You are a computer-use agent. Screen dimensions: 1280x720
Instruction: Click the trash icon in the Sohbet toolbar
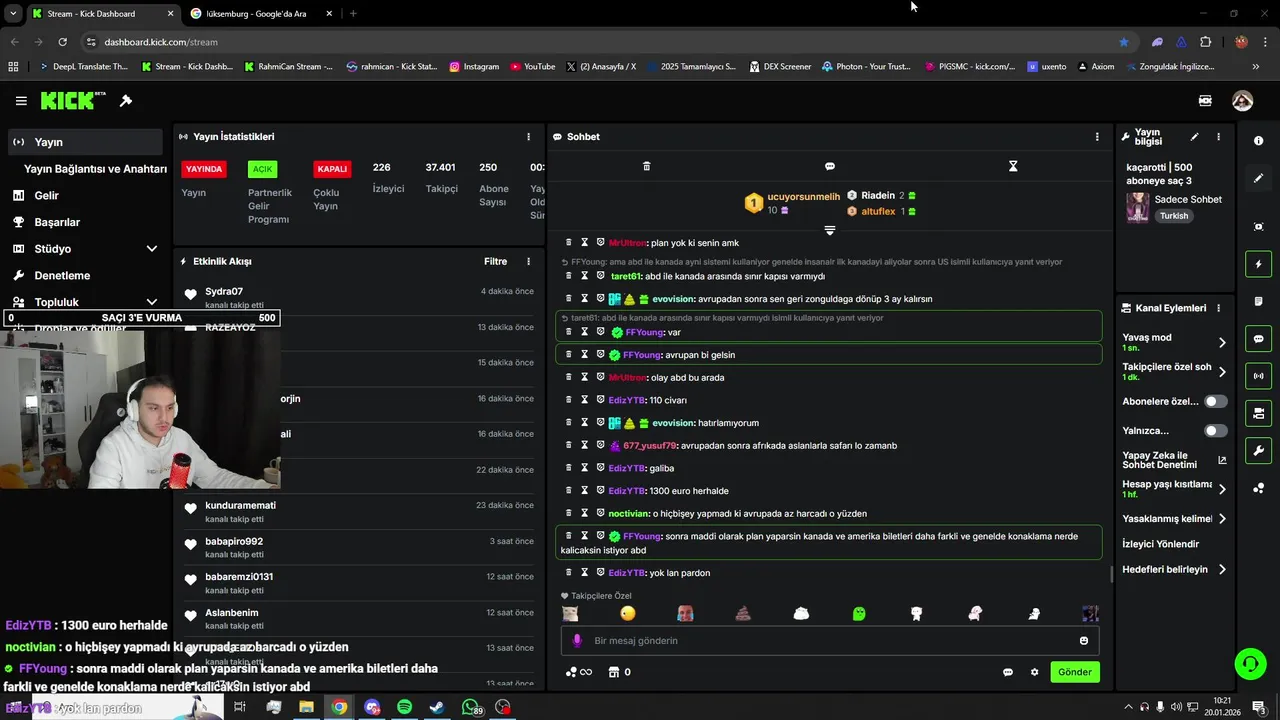click(x=646, y=166)
